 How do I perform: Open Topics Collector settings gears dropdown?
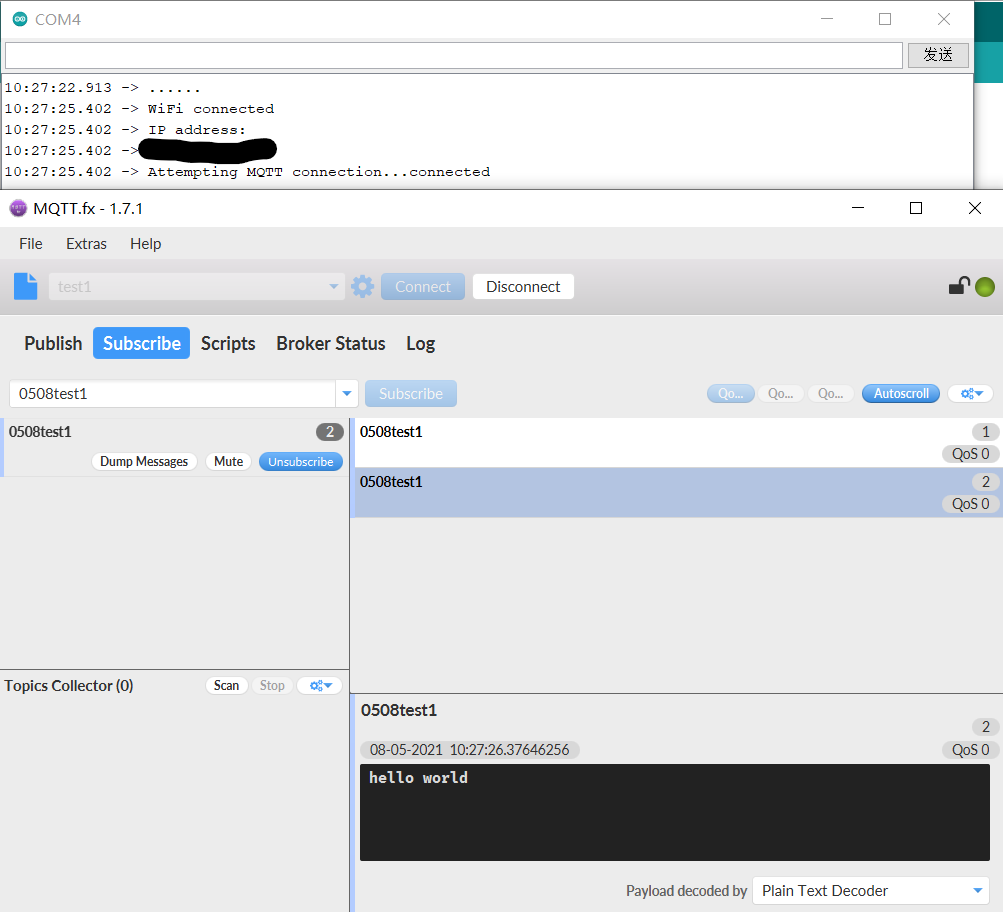[320, 686]
